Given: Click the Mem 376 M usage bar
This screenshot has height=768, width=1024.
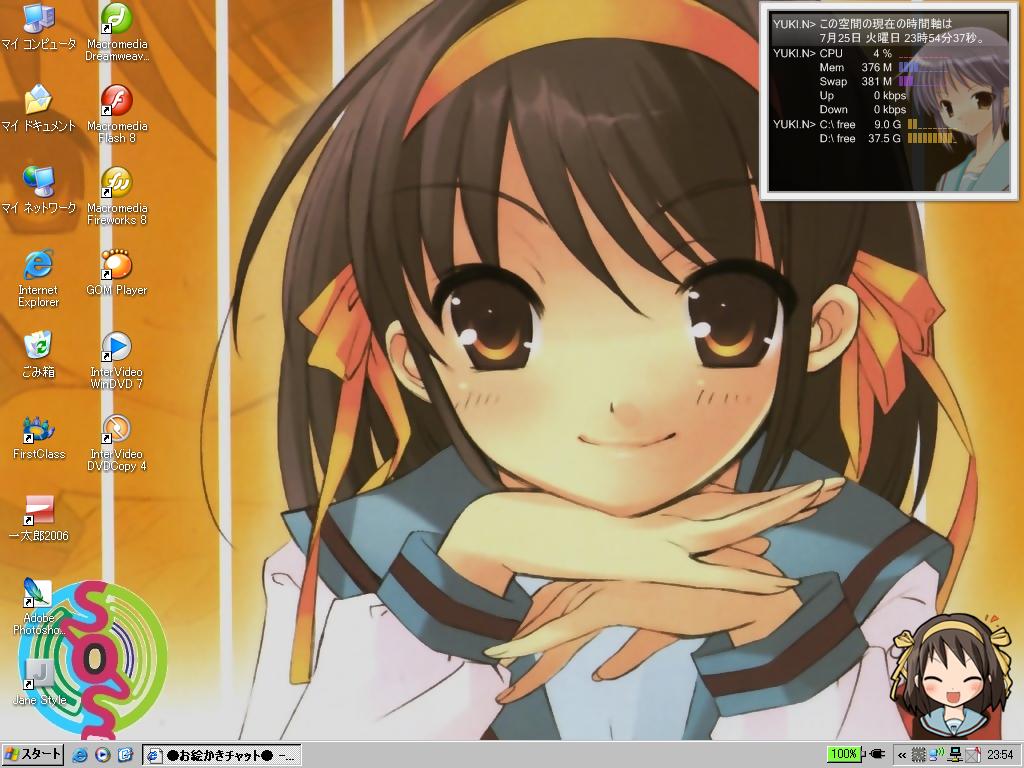Looking at the screenshot, I should coord(923,67).
